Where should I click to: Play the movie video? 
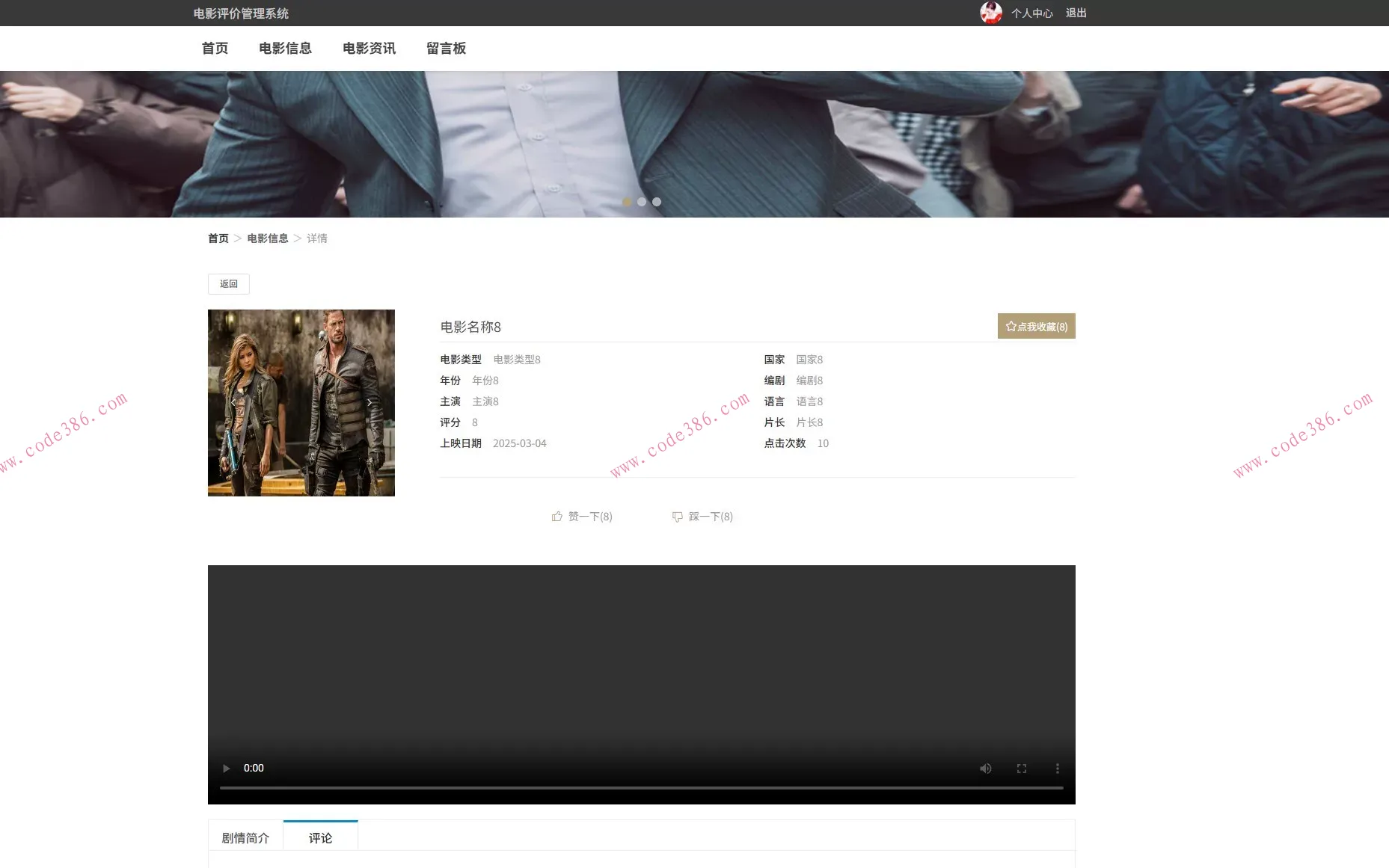[227, 769]
